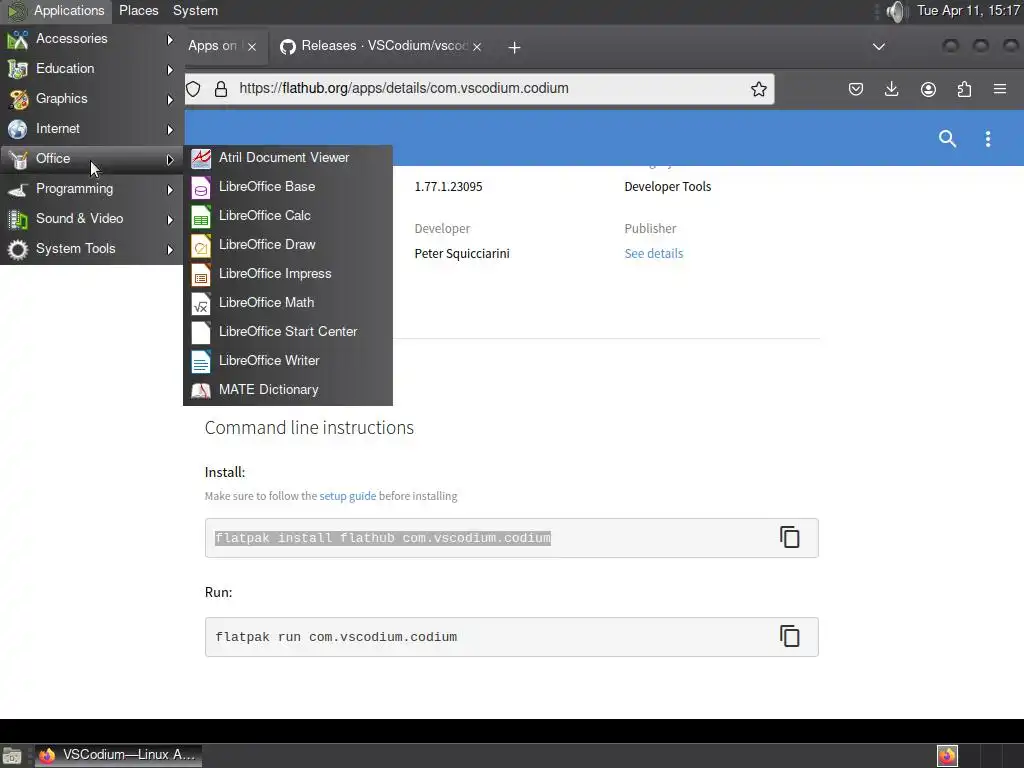Open the extensions puzzle icon
Screen dimensions: 1024x768
pyautogui.click(x=964, y=89)
